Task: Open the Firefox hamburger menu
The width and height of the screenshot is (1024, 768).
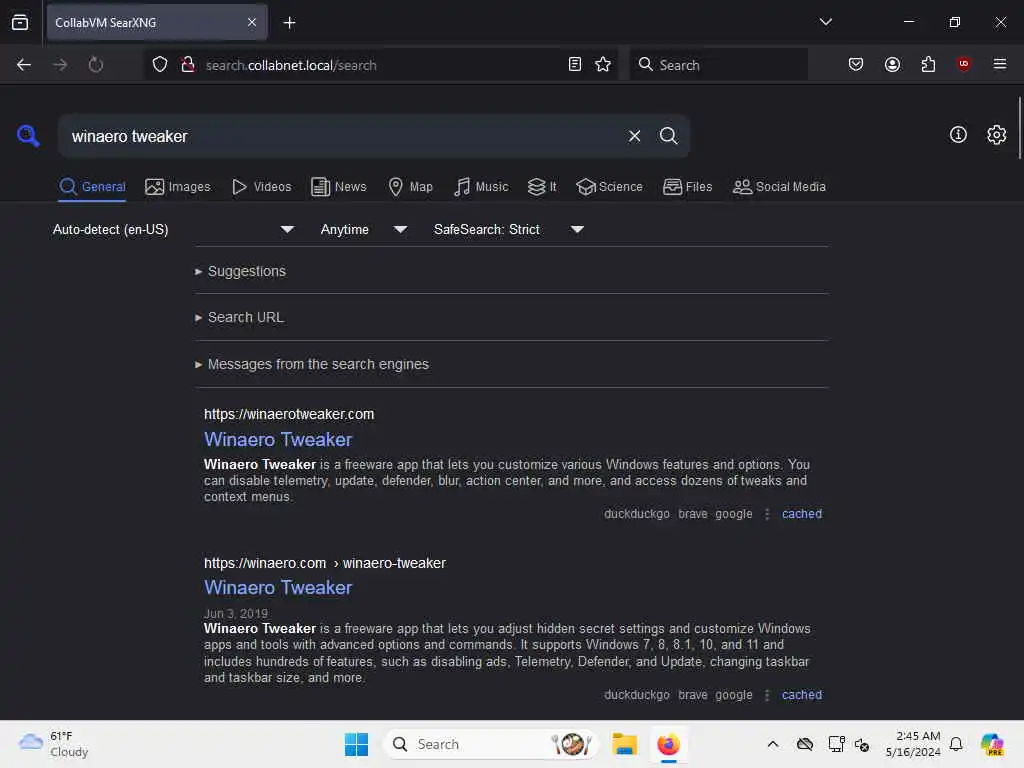Action: click(999, 64)
